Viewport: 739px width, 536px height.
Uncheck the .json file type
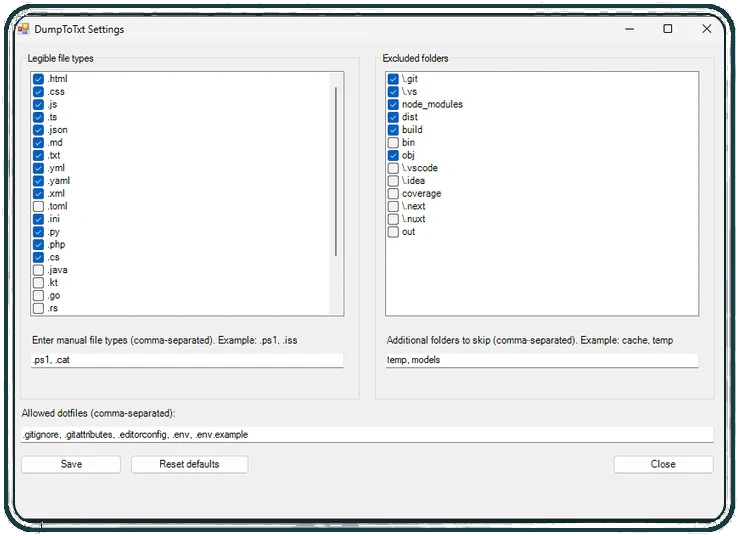39,130
